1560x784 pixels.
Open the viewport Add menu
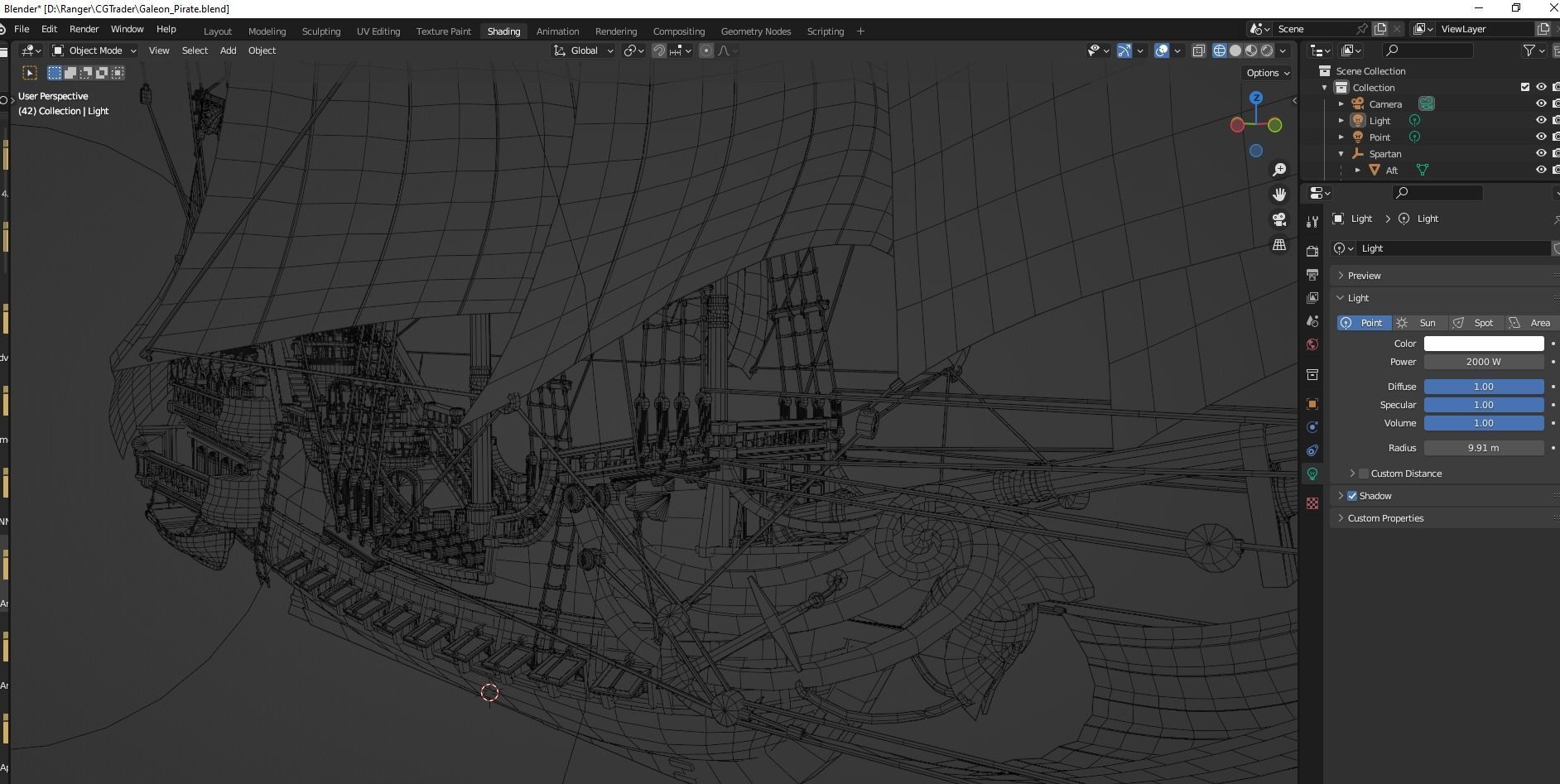coord(228,51)
